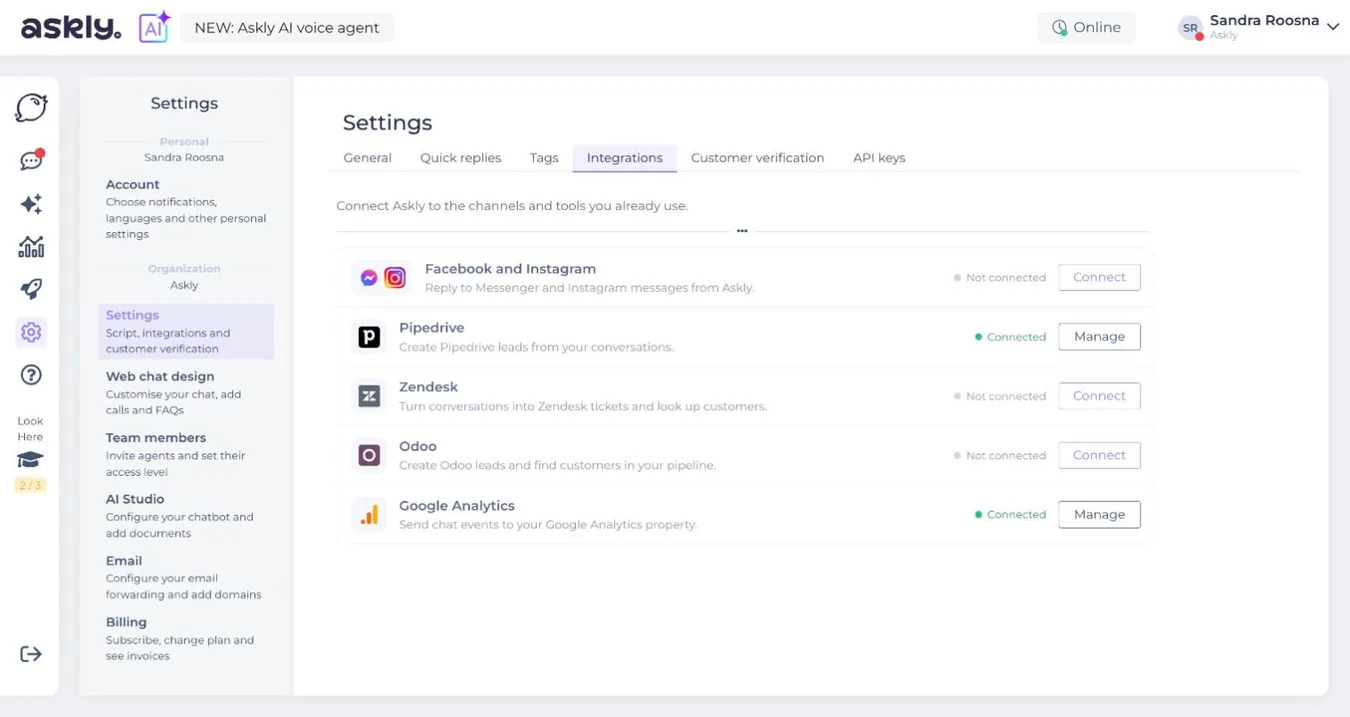Click Pipedrive's Connected status
1350x717 pixels.
1010,337
